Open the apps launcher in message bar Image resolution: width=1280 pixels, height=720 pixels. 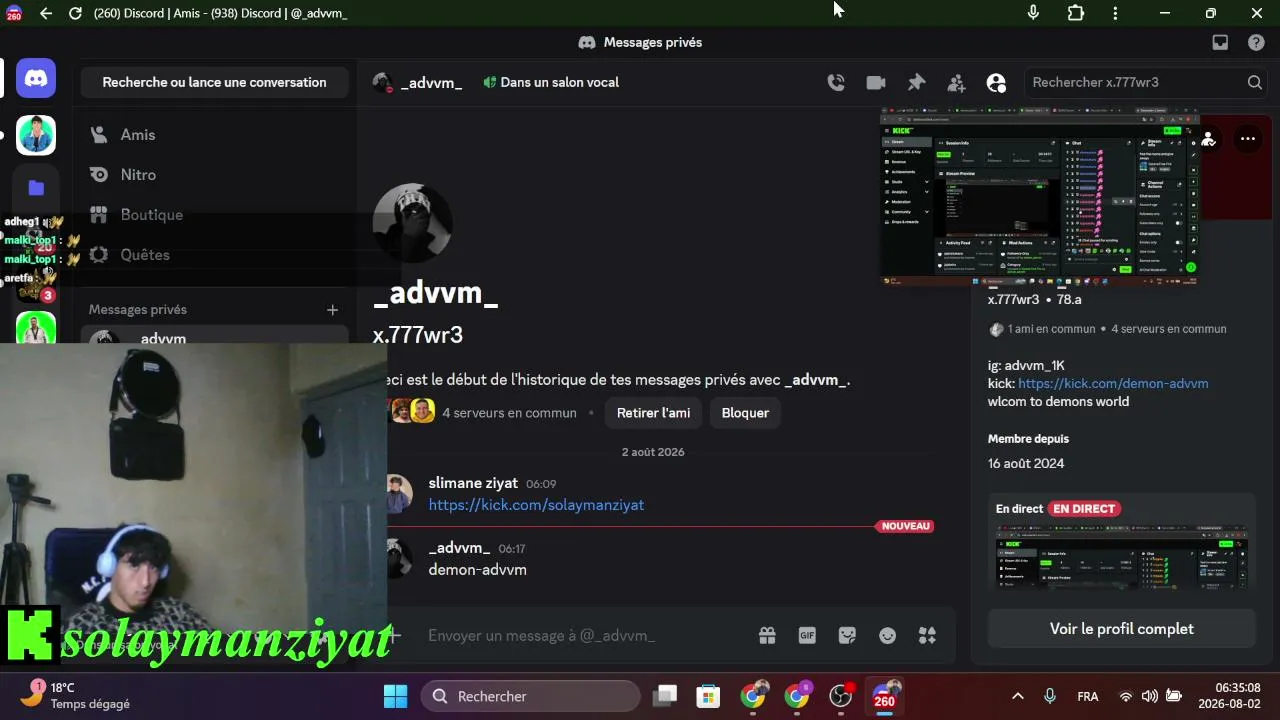(x=927, y=636)
